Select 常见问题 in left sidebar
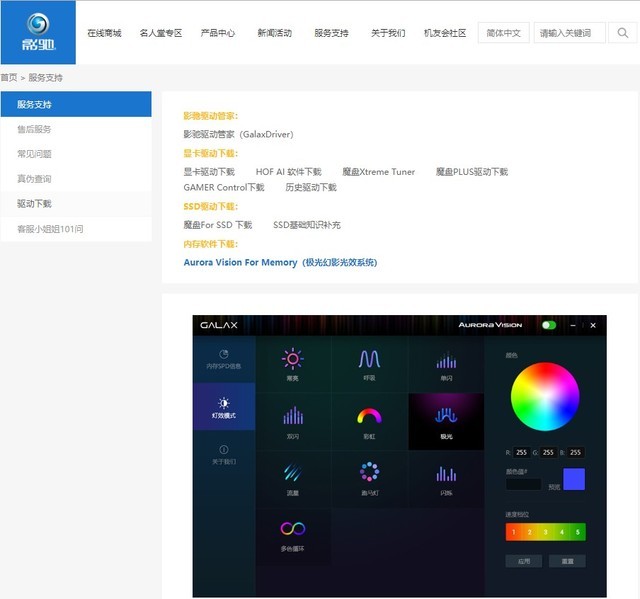The height and width of the screenshot is (599, 640). click(x=76, y=154)
